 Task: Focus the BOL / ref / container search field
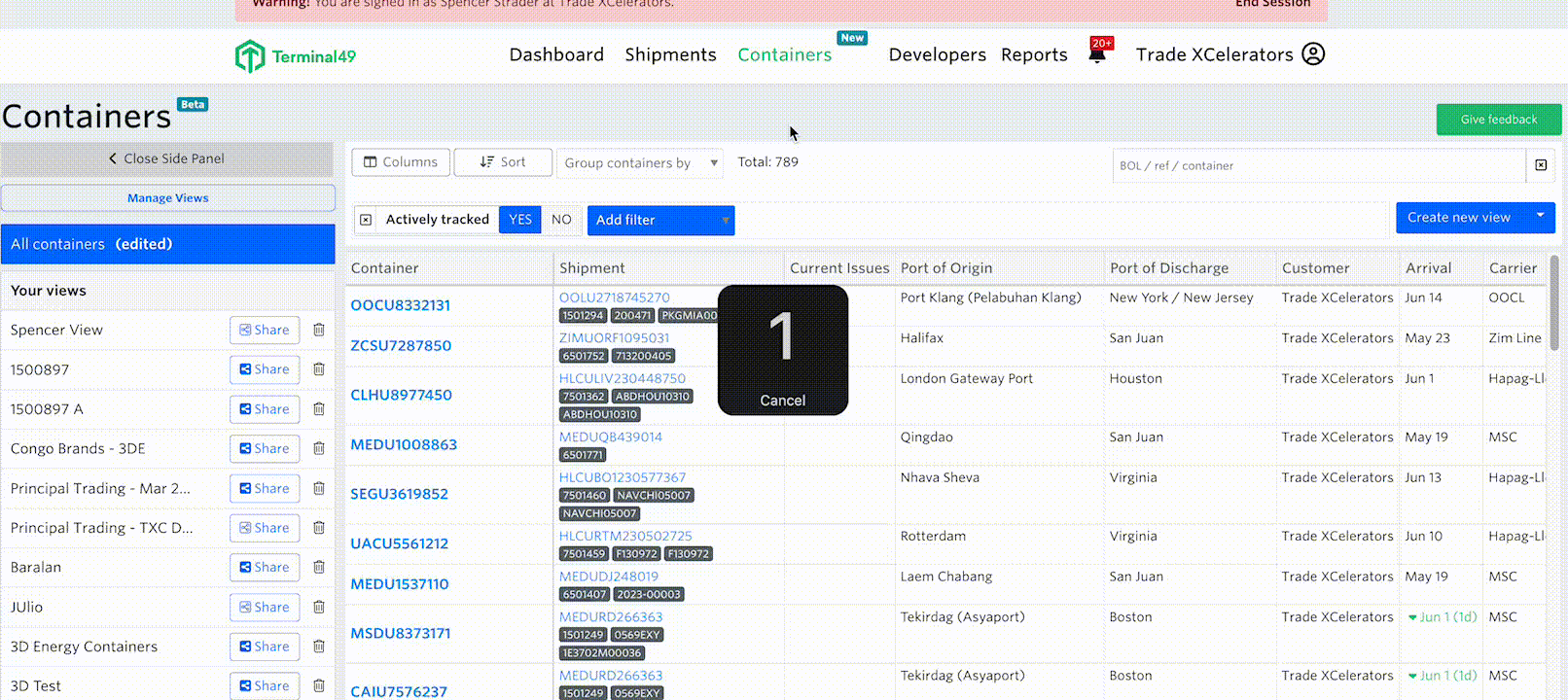click(1318, 166)
